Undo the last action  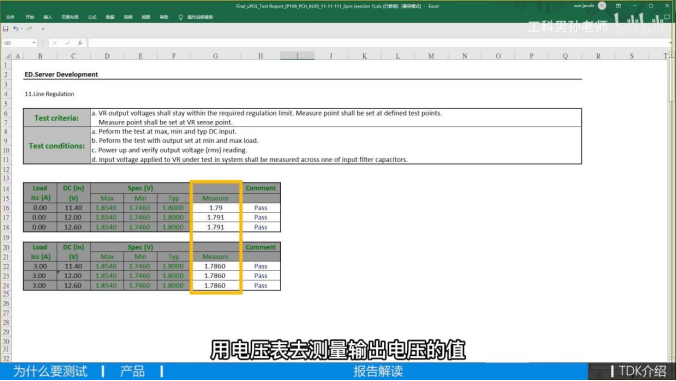click(16, 29)
